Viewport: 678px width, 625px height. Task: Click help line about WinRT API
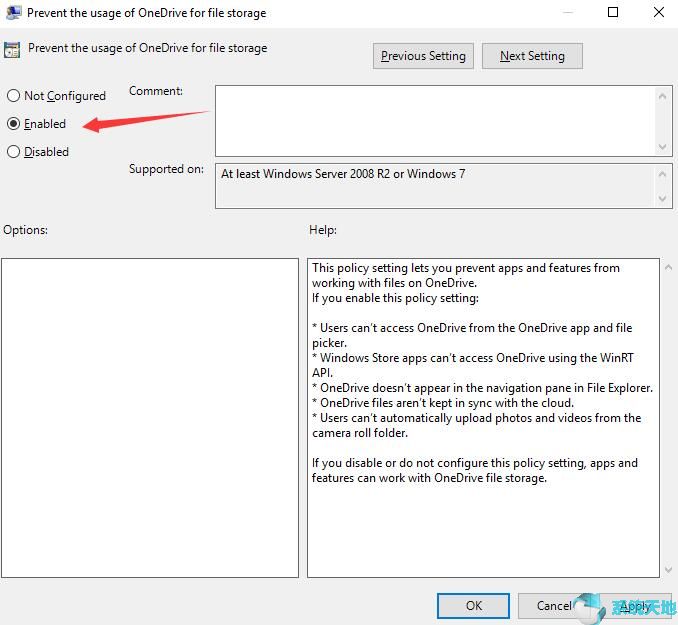(473, 365)
